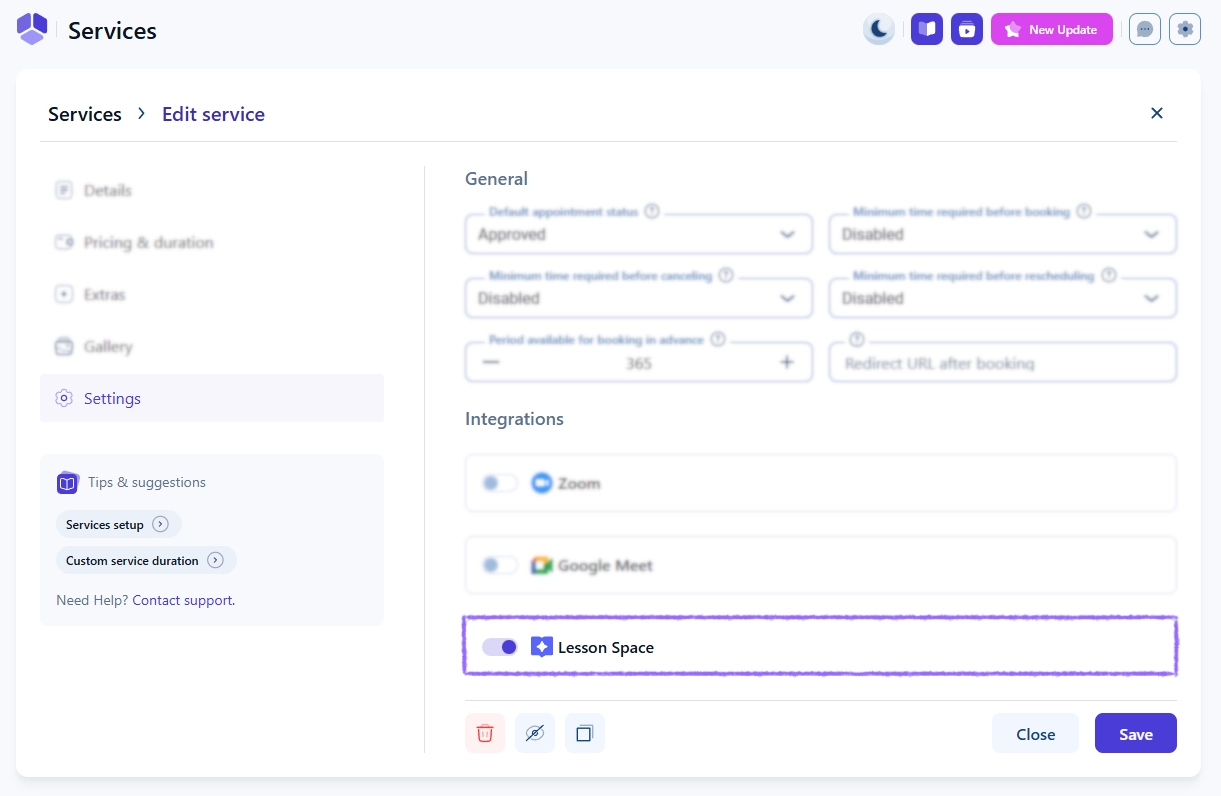Open the chat support icon
This screenshot has height=796, width=1221.
pos(1145,29)
